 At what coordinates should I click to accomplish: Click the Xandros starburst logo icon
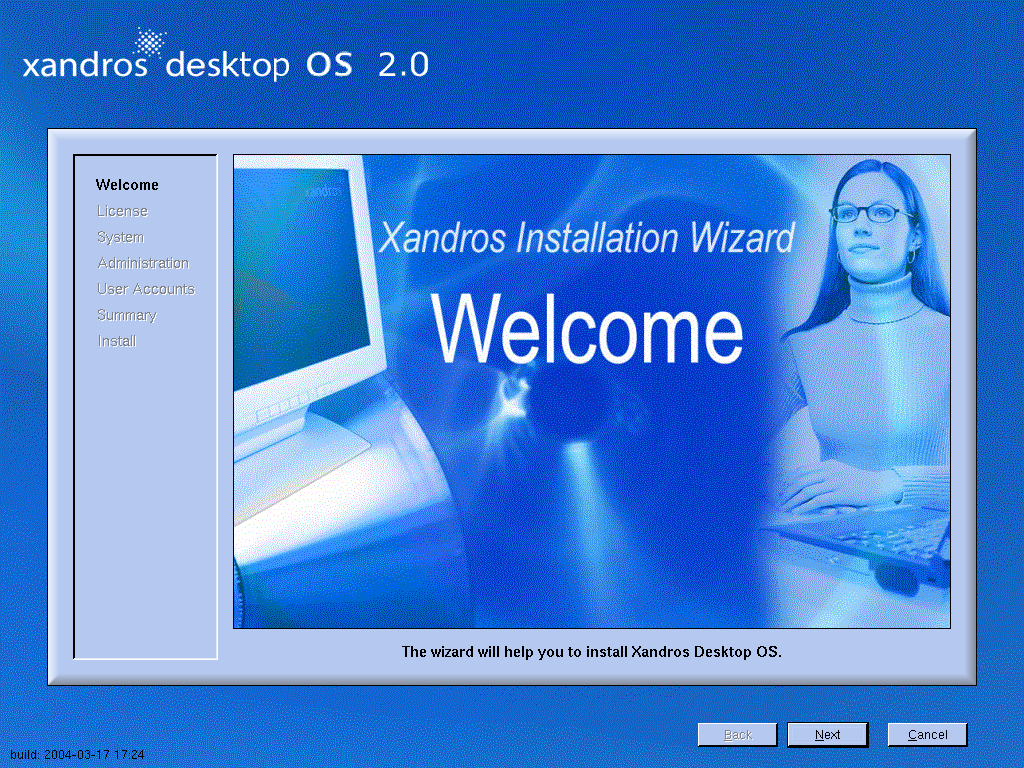pos(151,44)
